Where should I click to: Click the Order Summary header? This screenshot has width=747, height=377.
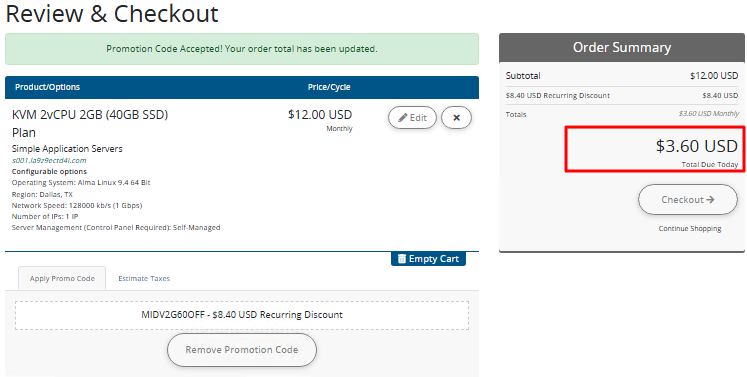tap(622, 48)
